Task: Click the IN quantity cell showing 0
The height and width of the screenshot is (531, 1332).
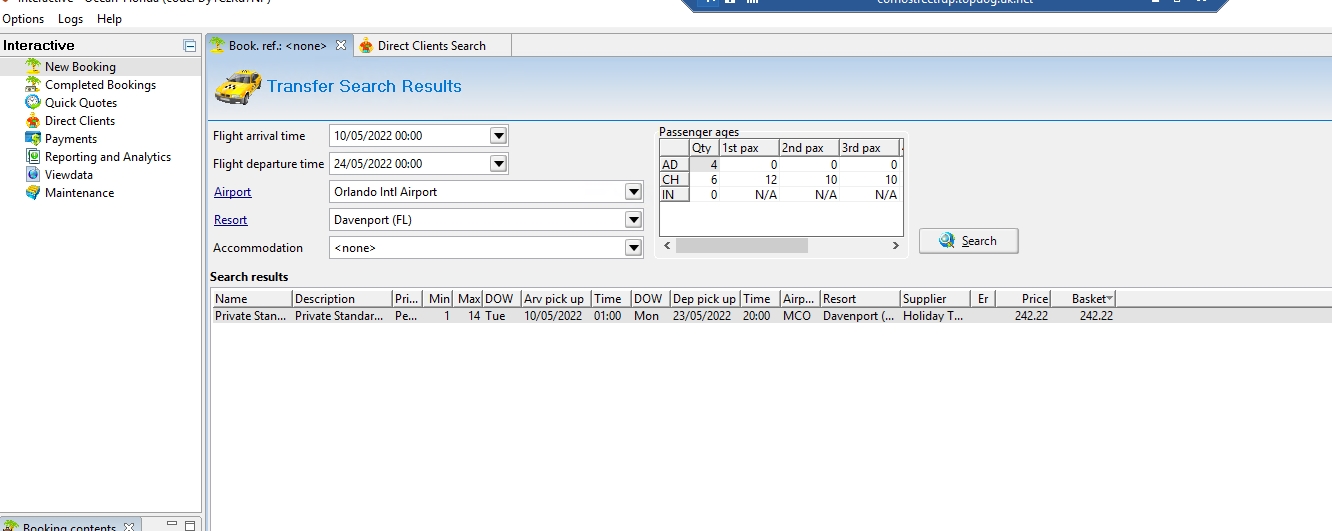Action: click(x=704, y=195)
